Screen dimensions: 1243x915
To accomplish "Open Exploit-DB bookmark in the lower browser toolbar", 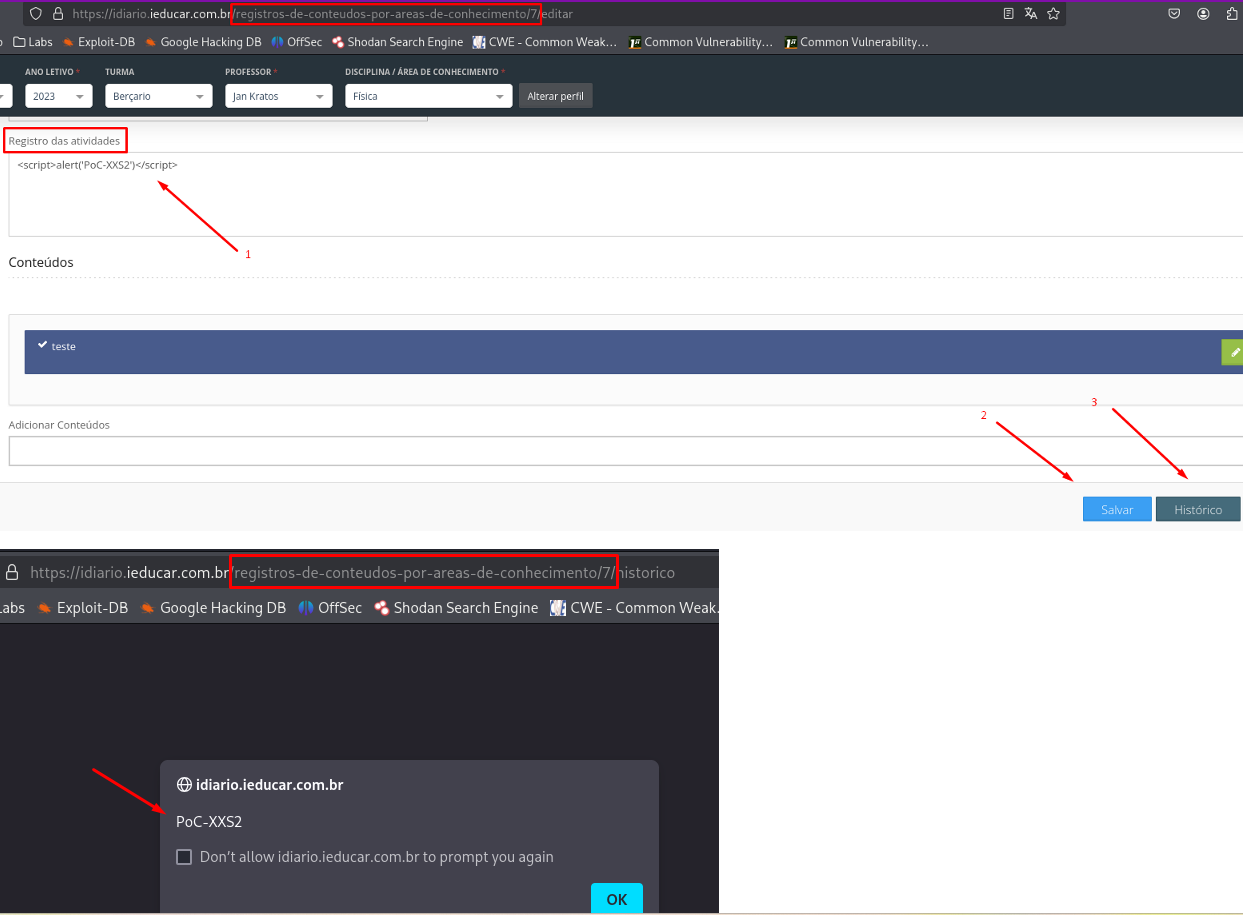I will (83, 607).
